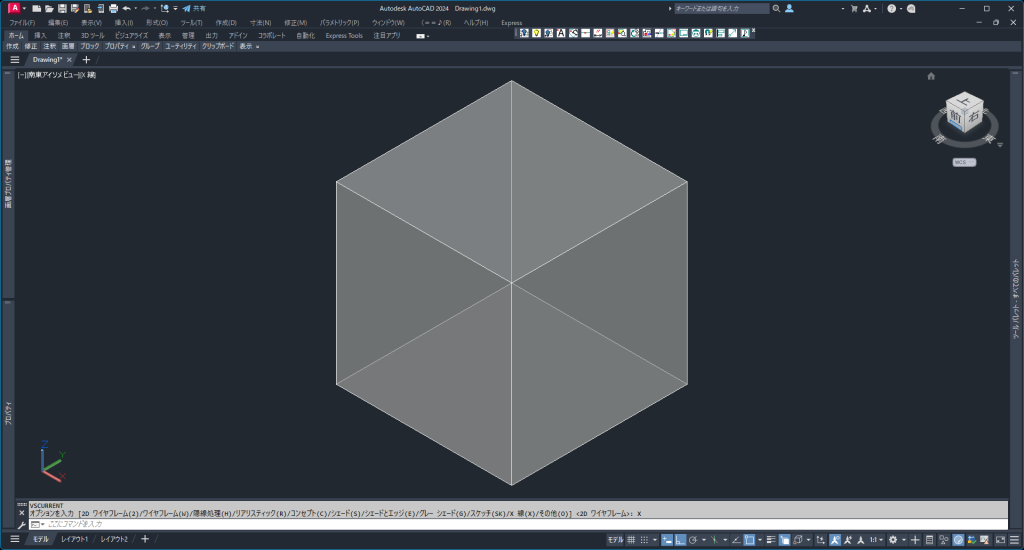The width and height of the screenshot is (1024, 550).
Task: Click the Plot (print) icon
Action: [x=113, y=8]
